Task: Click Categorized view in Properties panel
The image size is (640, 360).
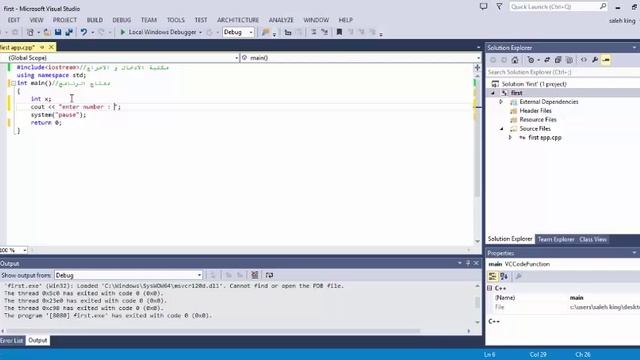Action: (493, 277)
